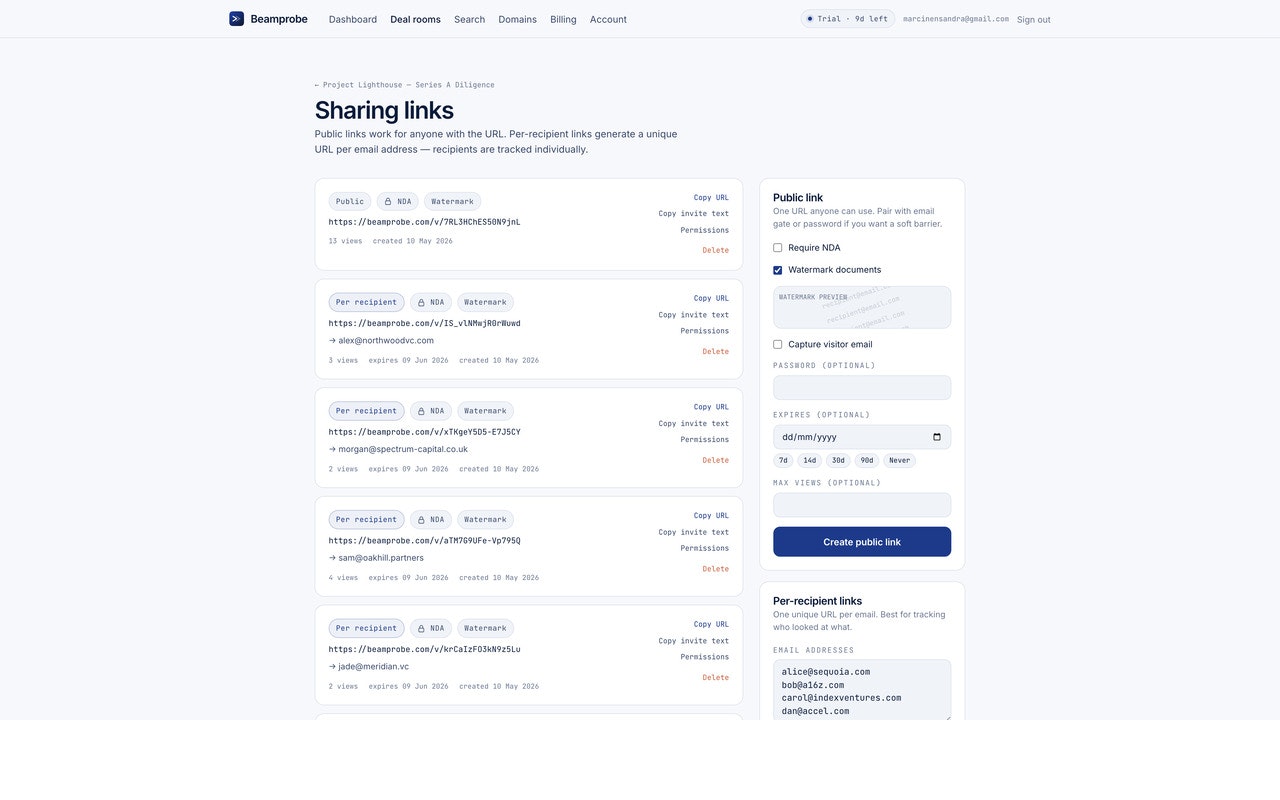Image resolution: width=1280 pixels, height=800 pixels.
Task: Click the Expires dd/mm/yyyy date field
Action: pos(862,437)
